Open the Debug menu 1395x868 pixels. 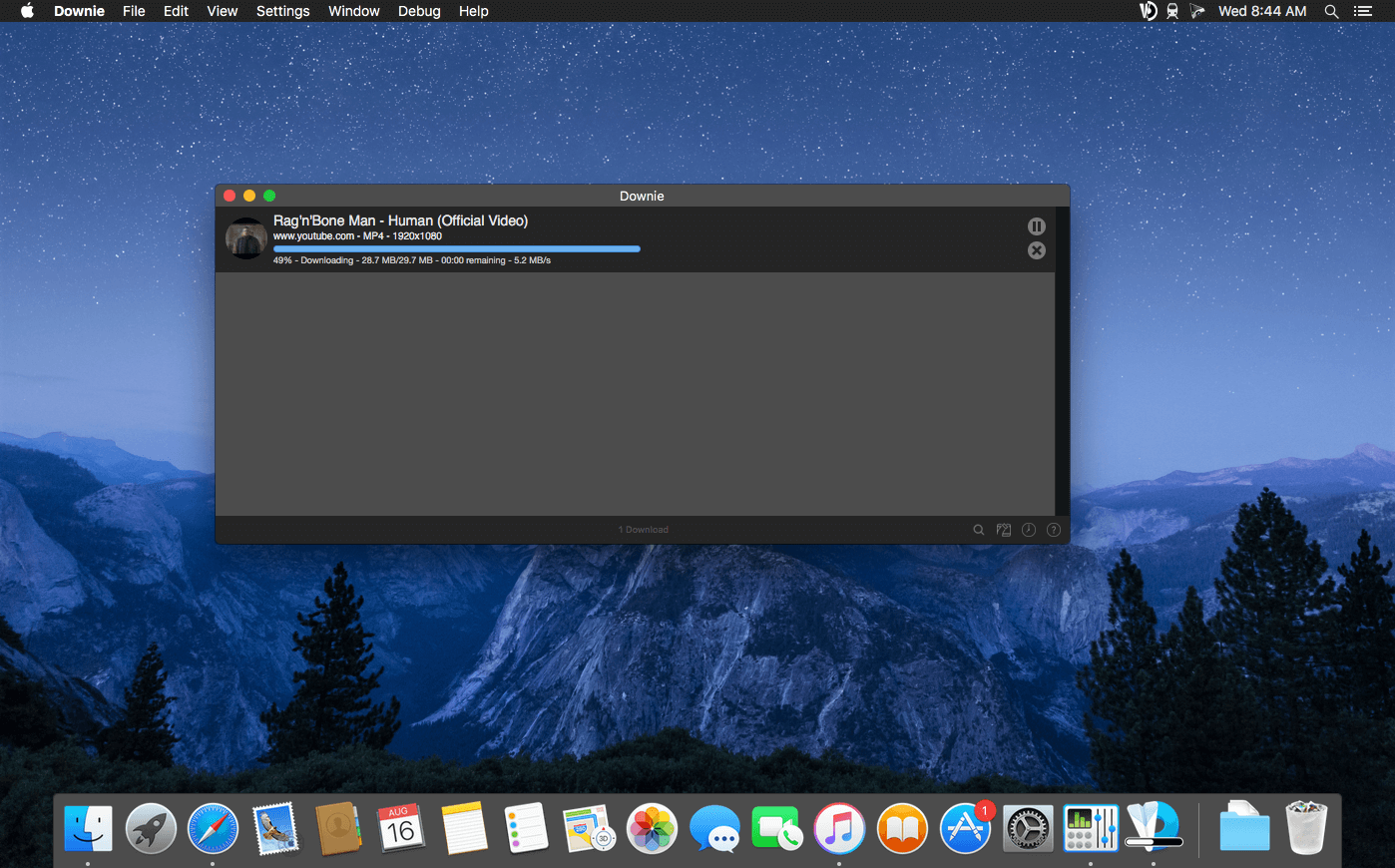tap(419, 11)
